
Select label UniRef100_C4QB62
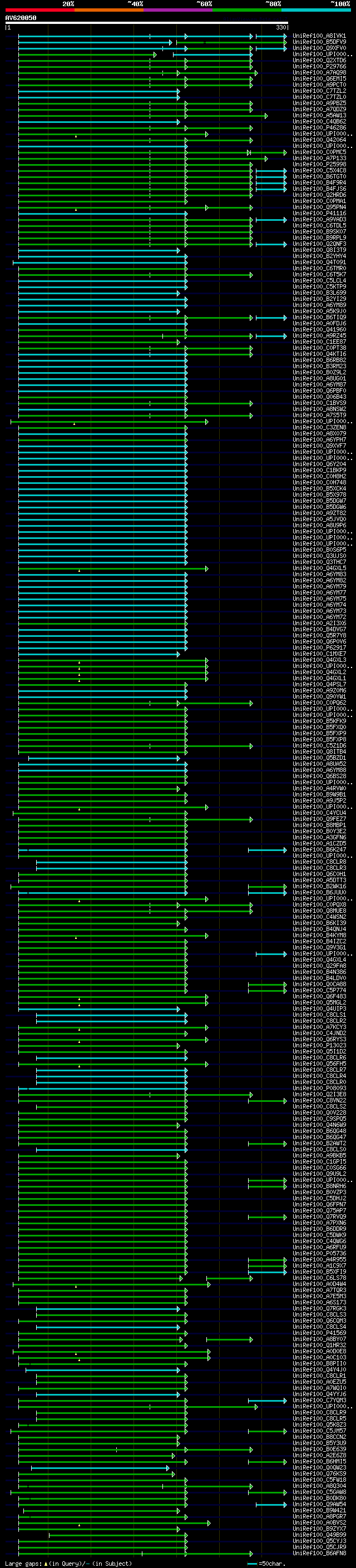[319, 122]
